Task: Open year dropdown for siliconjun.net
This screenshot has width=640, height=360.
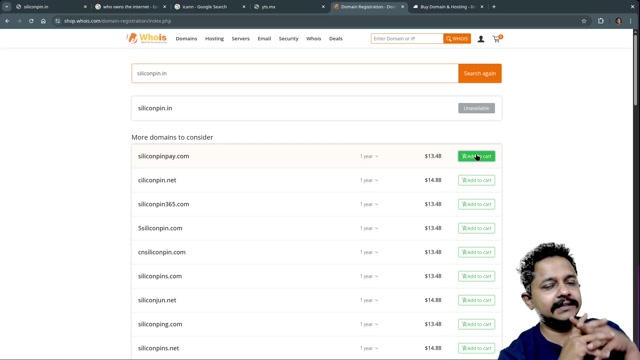Action: pyautogui.click(x=369, y=300)
